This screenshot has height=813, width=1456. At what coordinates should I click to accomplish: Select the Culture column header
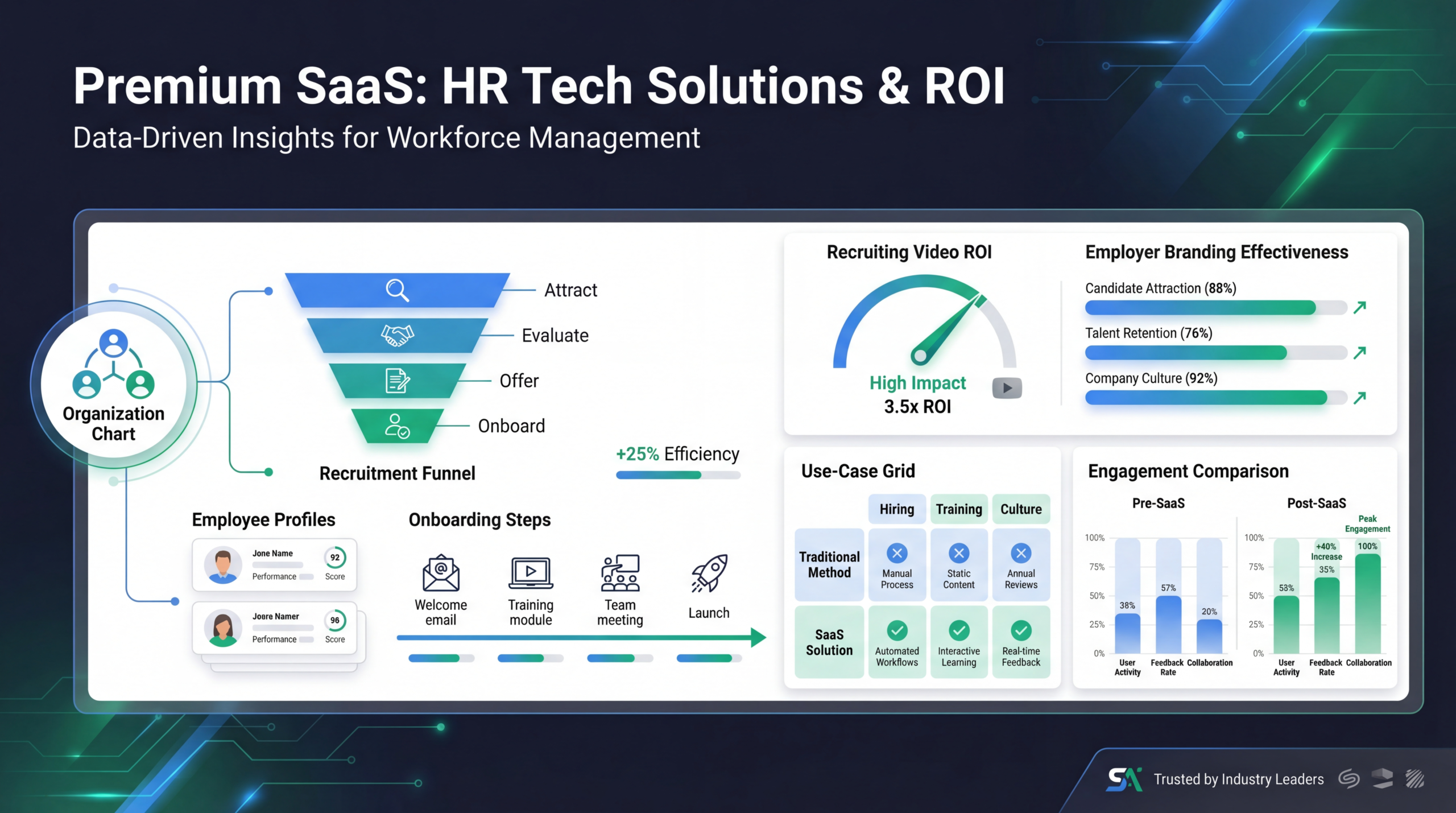[1021, 509]
